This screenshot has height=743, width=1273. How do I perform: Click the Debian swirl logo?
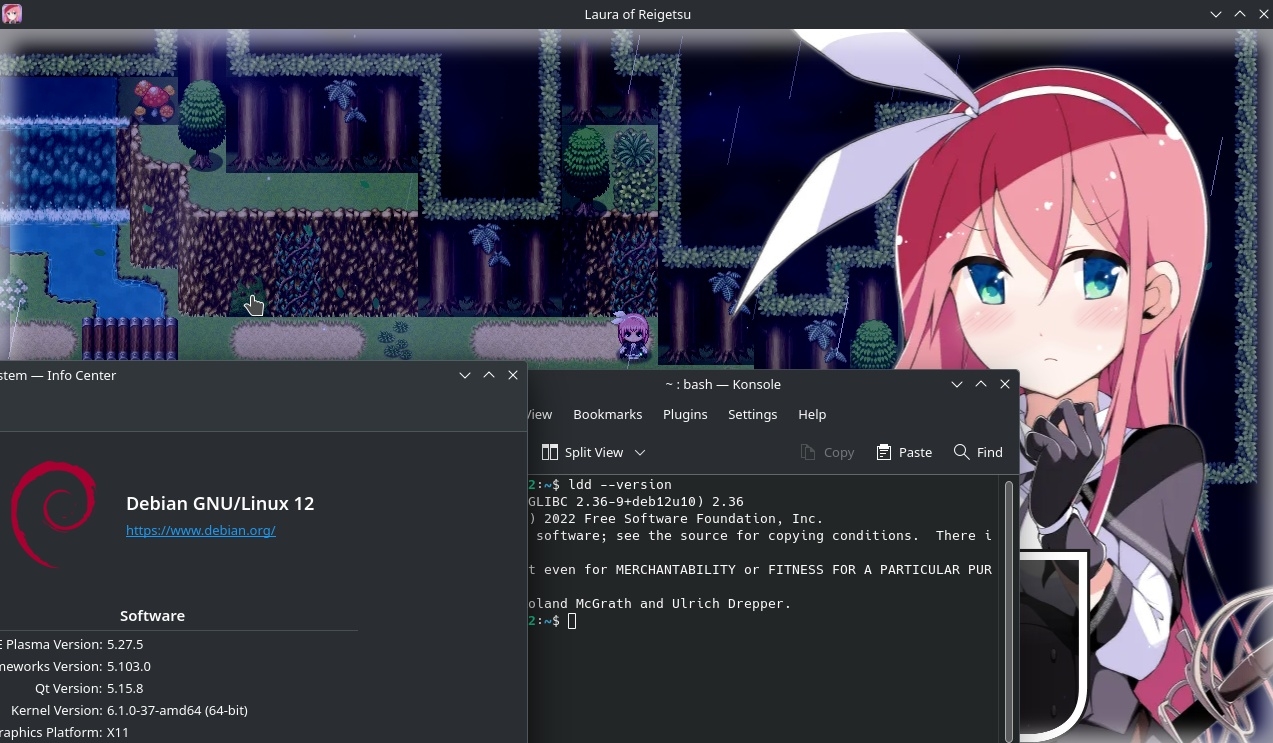point(54,512)
